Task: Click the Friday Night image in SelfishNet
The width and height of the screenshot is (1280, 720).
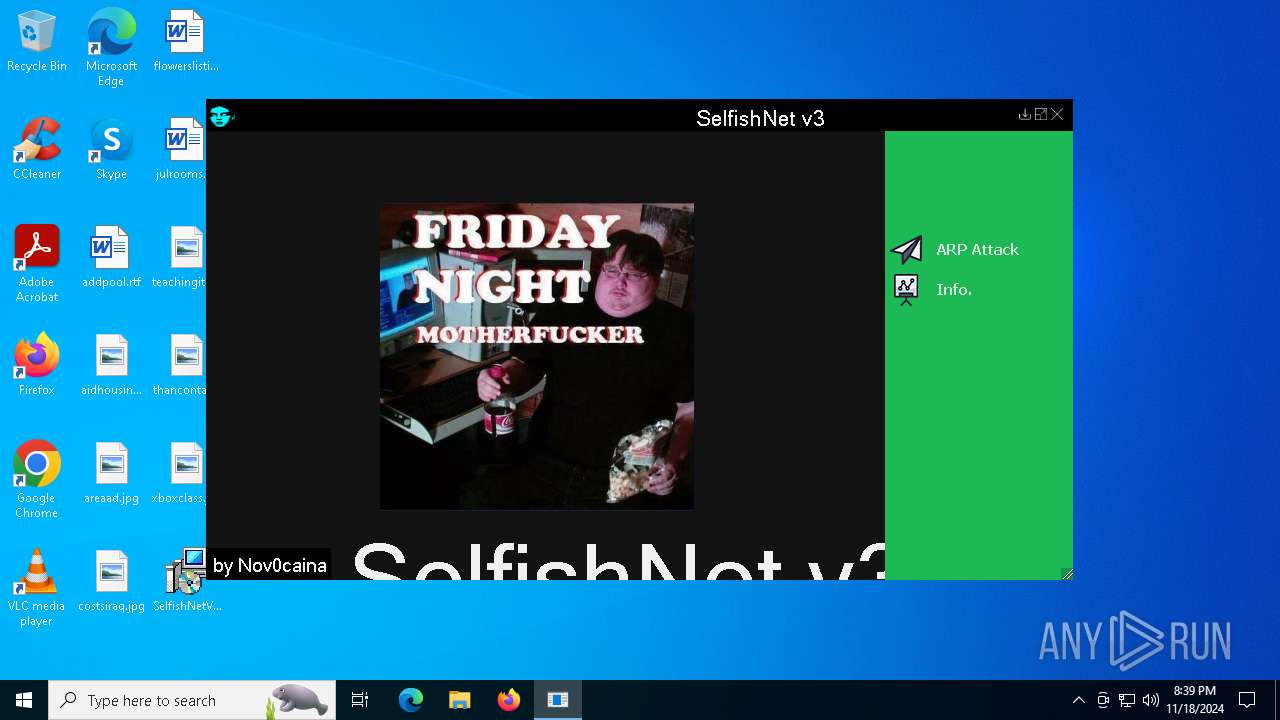Action: coord(537,356)
